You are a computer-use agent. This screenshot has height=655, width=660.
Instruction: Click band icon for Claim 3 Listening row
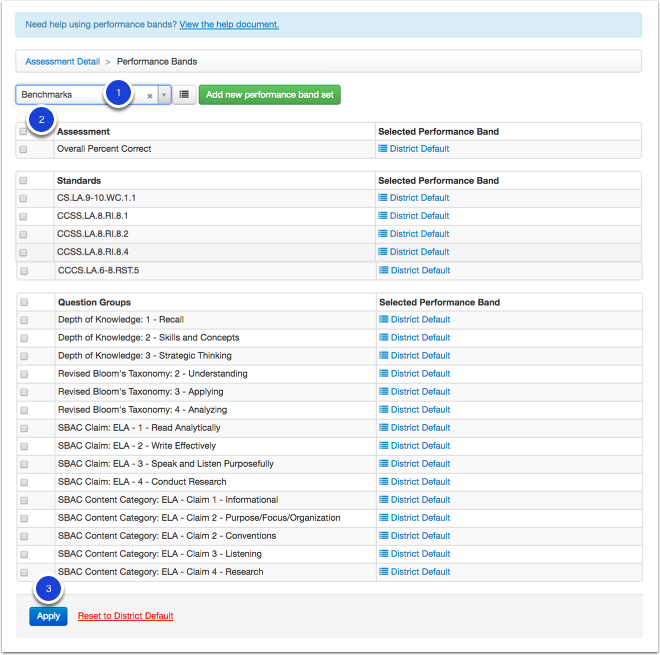[383, 554]
